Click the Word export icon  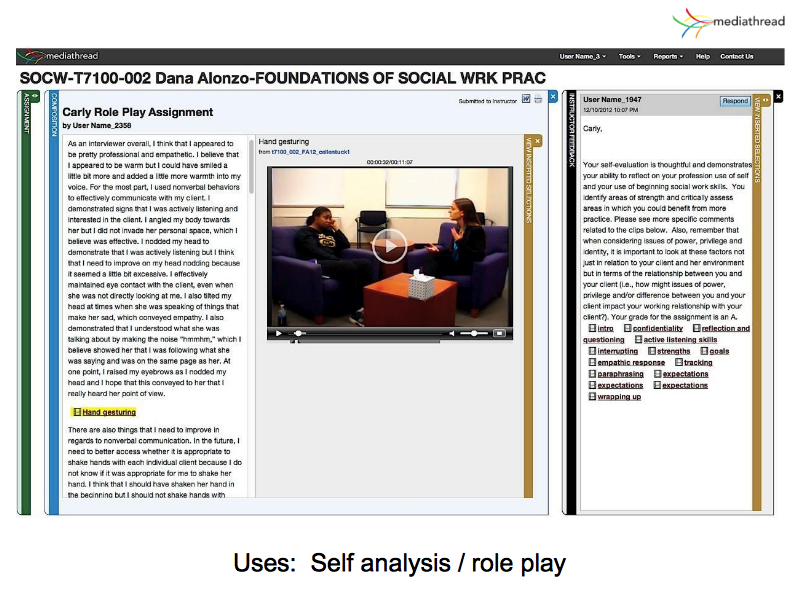click(526, 100)
